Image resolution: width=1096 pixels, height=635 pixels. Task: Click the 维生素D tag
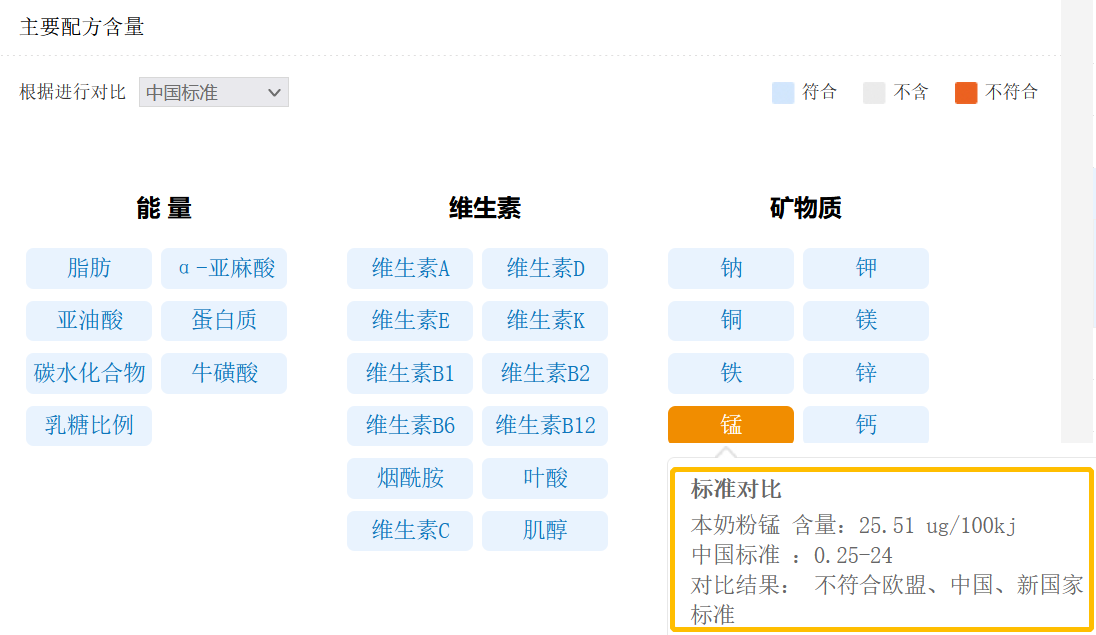(x=545, y=268)
